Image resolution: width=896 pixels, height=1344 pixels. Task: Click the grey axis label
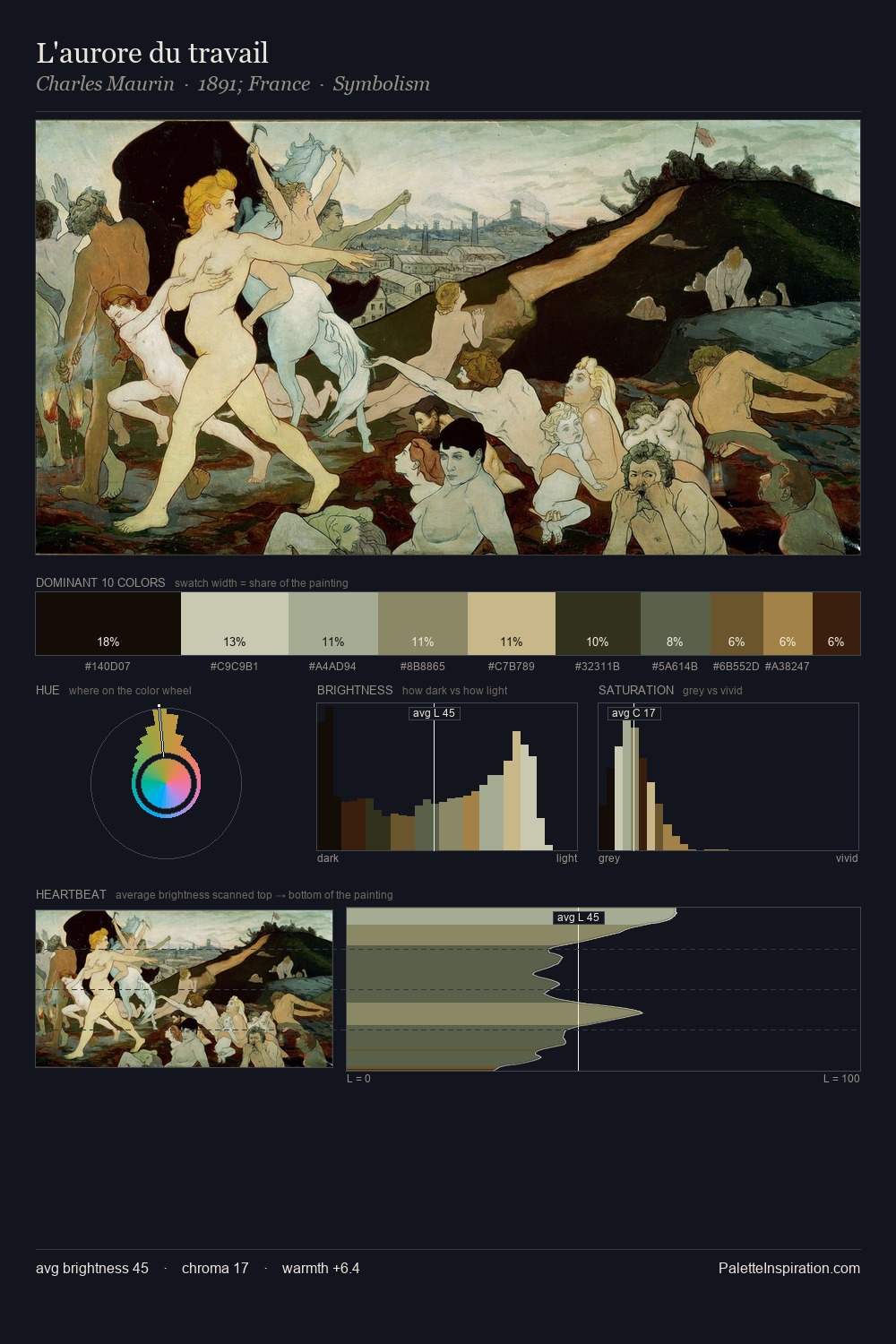tap(609, 858)
